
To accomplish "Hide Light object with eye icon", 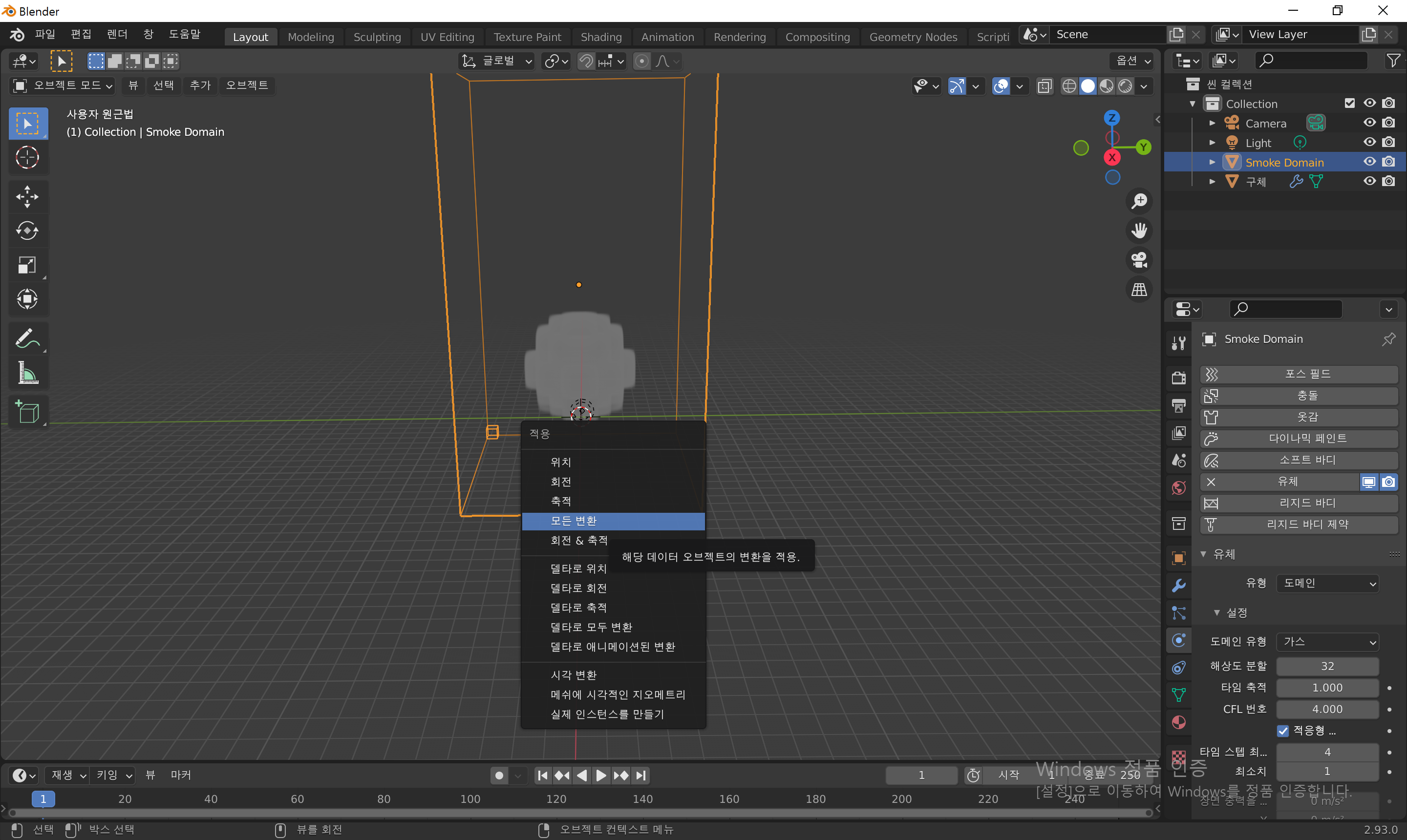I will (x=1369, y=142).
